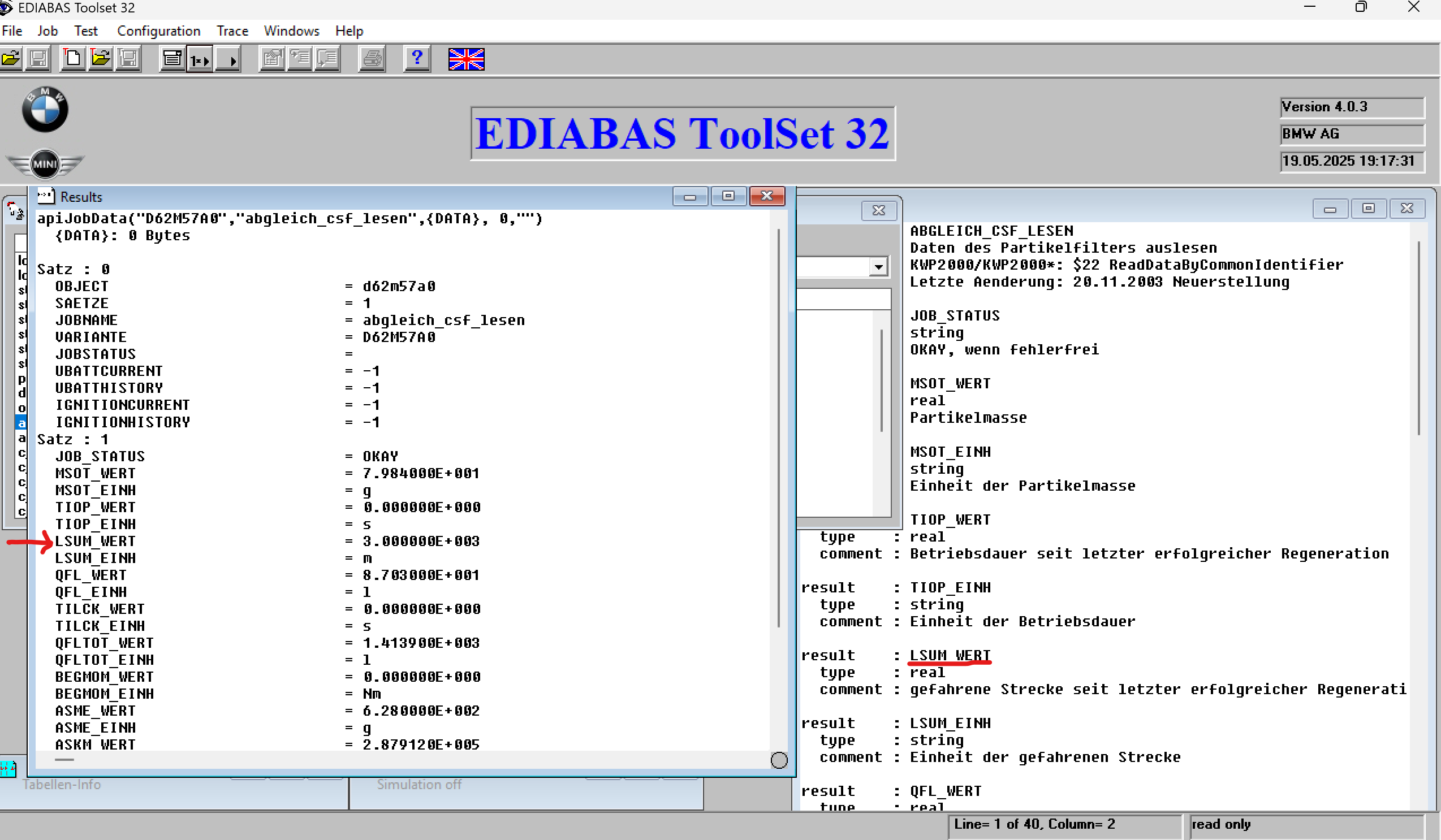Viewport: 1441px width, 840px height.
Task: Click the ABGLEICH_CSF_LESEN heading in description window
Action: [x=991, y=231]
